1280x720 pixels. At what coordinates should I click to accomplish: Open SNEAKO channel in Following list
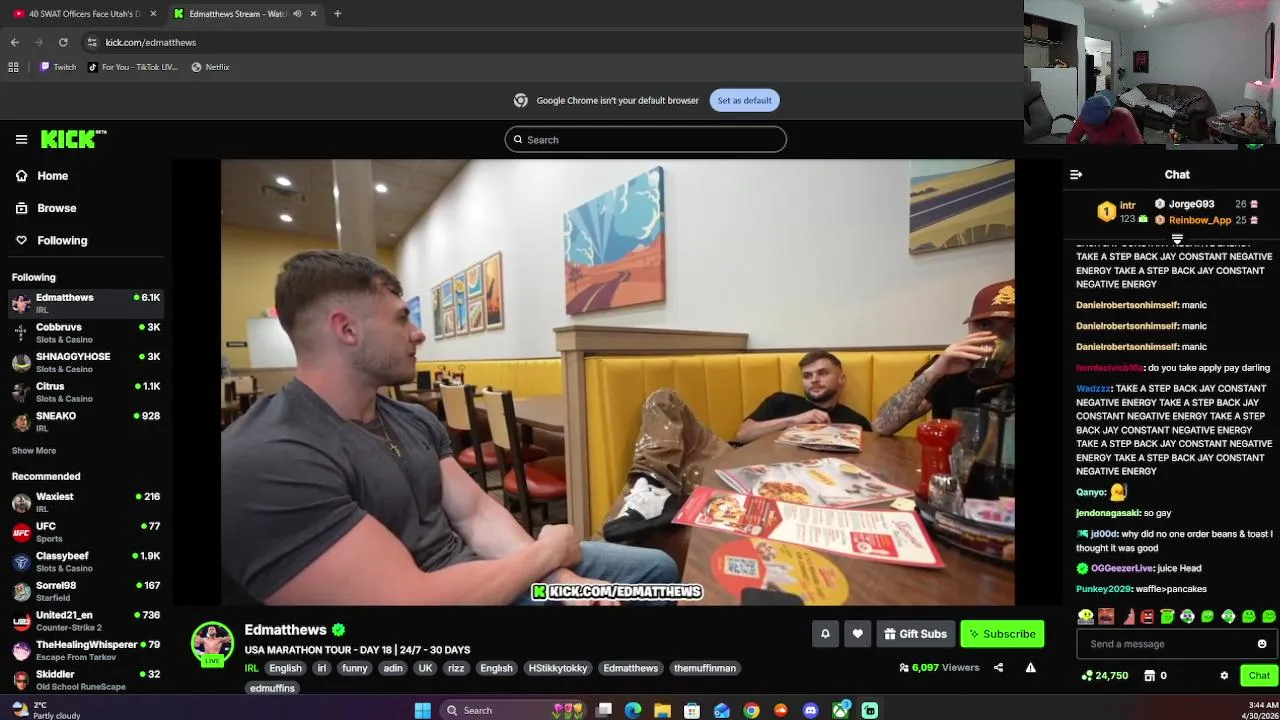coord(86,421)
